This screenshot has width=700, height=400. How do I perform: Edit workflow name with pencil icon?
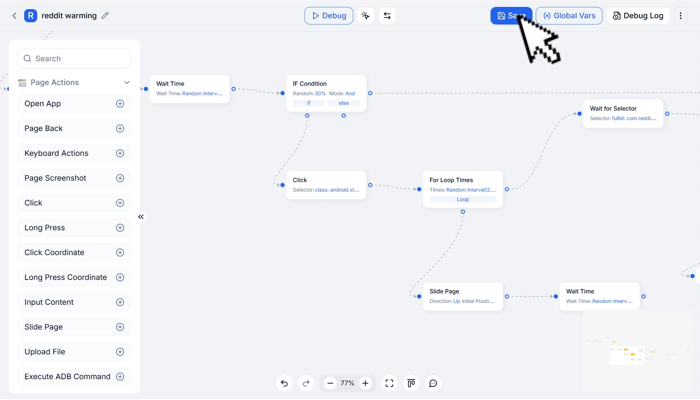(x=105, y=16)
